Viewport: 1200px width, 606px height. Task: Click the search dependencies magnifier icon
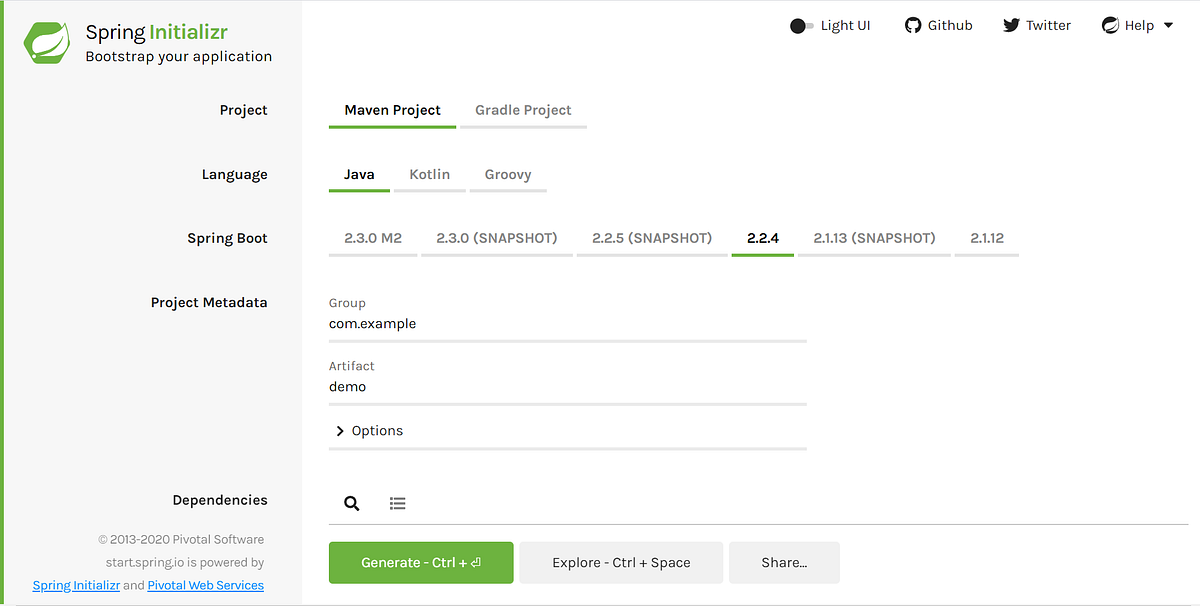point(351,503)
